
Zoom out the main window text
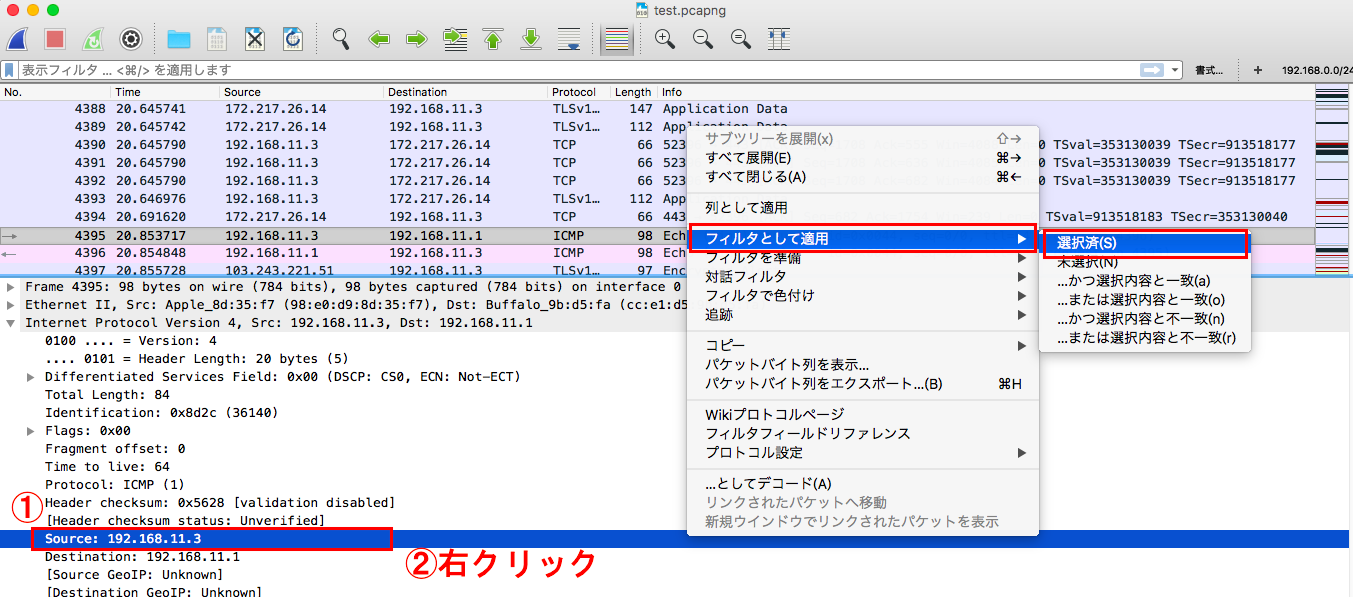[703, 40]
